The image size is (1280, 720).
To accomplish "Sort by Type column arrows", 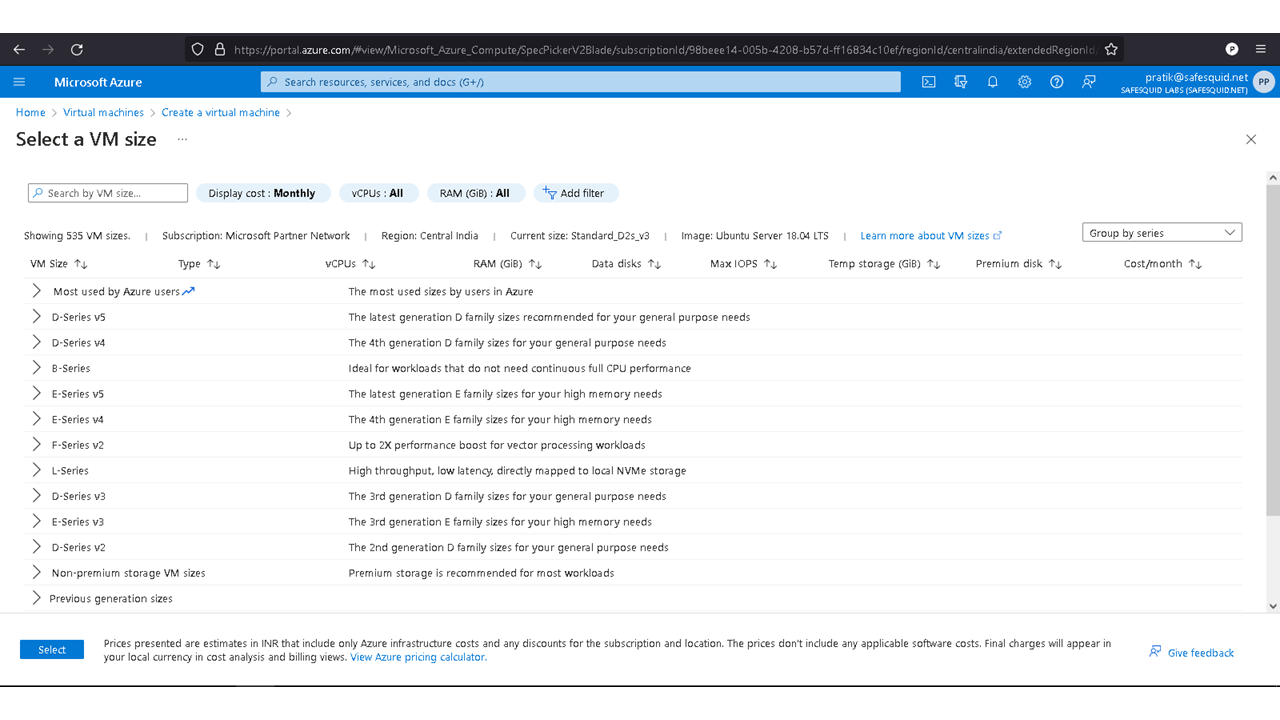I will click(x=213, y=264).
